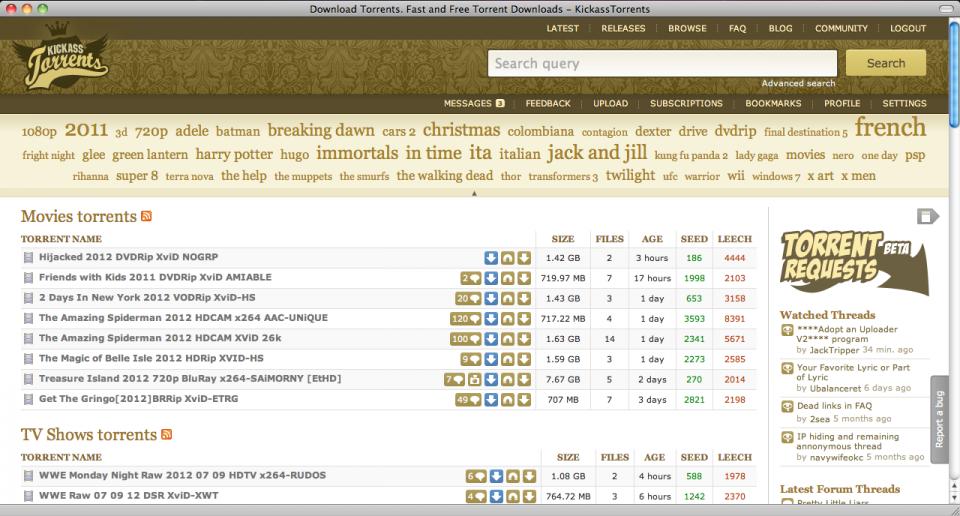Click LOGOUT in the top navigation
The image size is (960, 516).
908,28
